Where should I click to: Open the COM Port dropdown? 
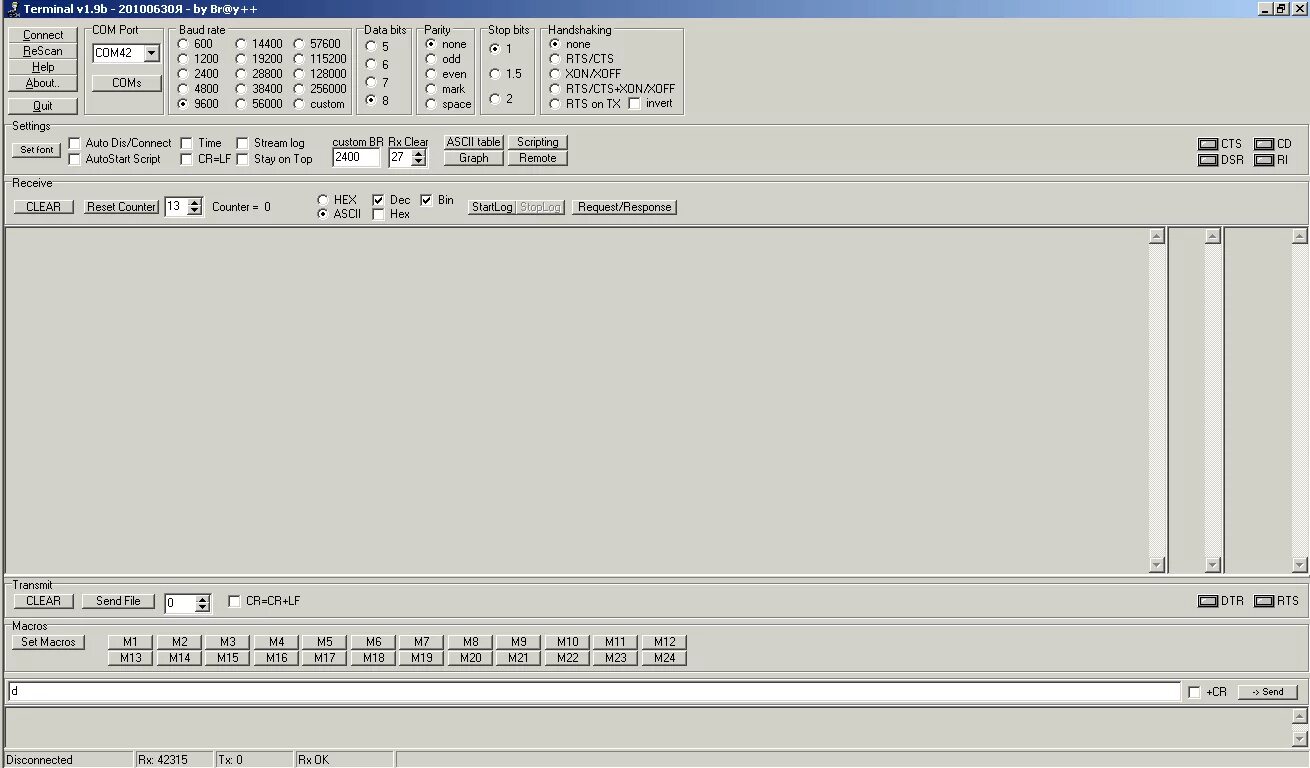tap(151, 53)
